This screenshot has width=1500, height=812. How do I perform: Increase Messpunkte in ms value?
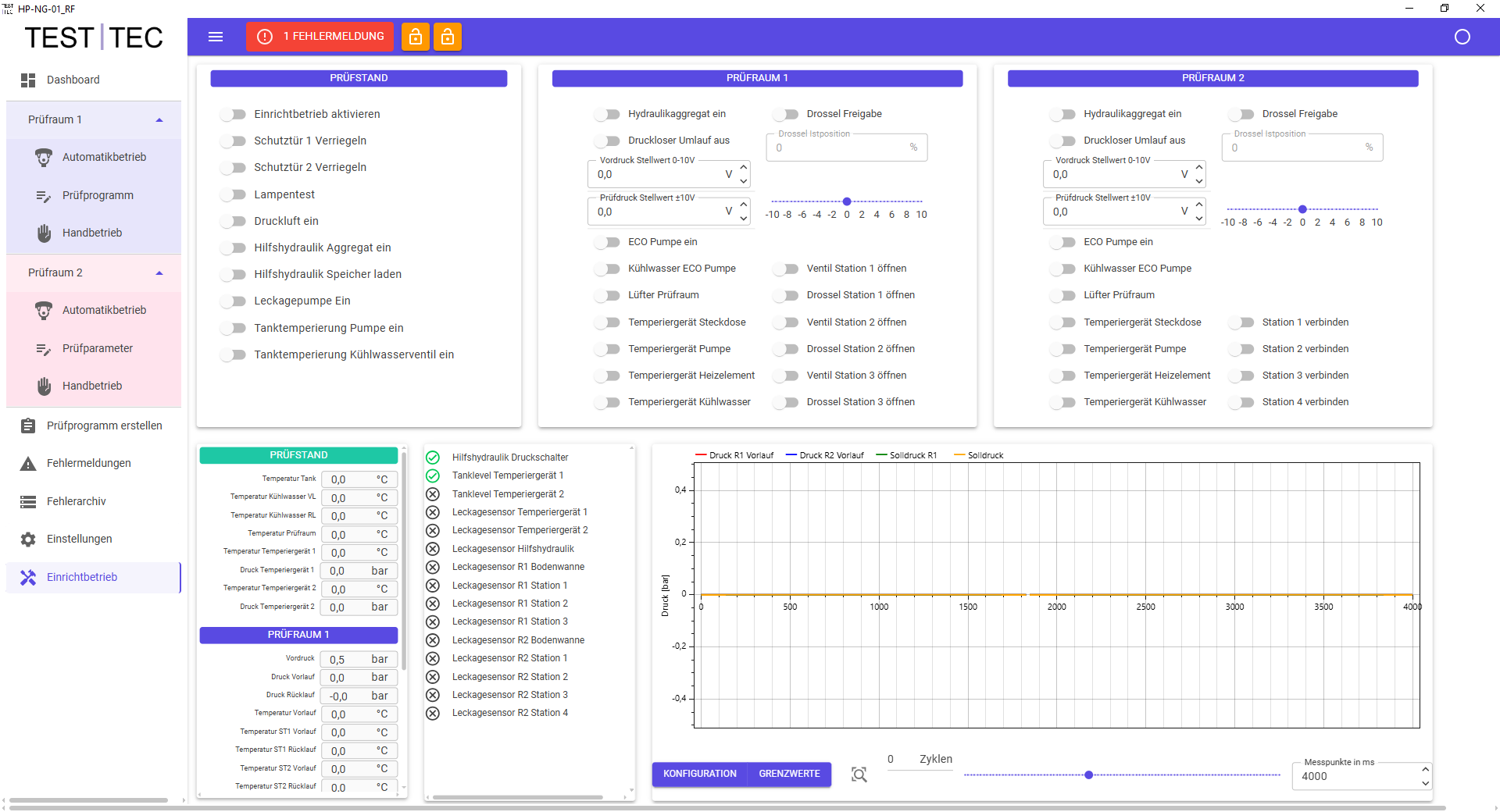[x=1425, y=769]
